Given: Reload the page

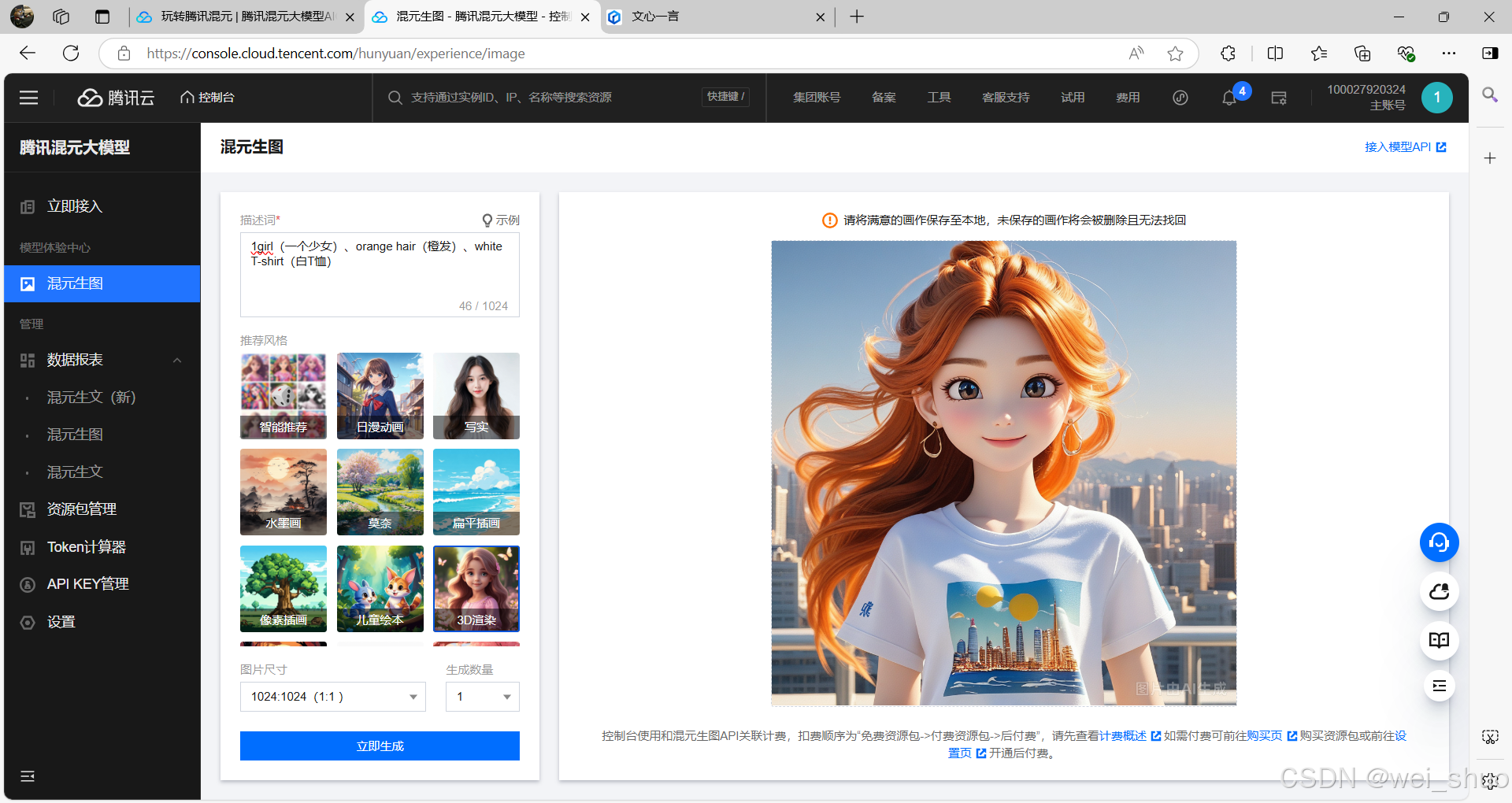Looking at the screenshot, I should (x=71, y=54).
